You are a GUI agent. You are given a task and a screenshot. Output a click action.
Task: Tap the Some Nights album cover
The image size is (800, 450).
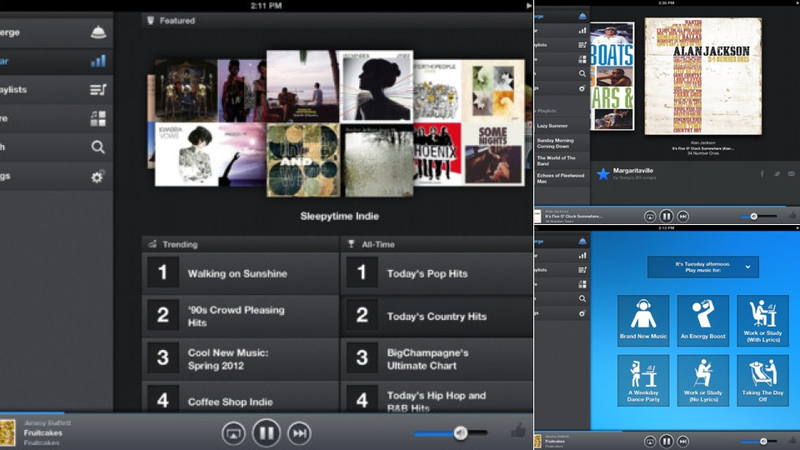coord(493,154)
